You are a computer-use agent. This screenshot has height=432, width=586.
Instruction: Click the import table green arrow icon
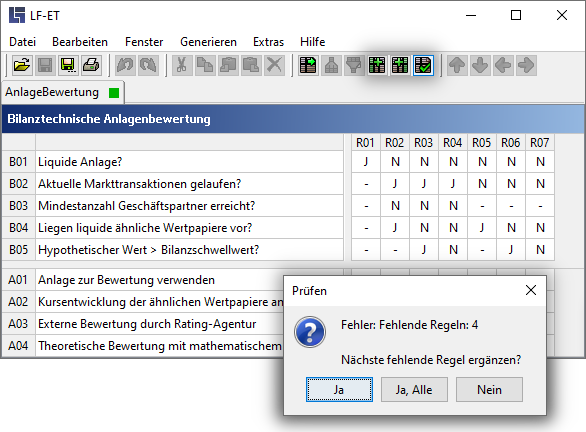308,65
